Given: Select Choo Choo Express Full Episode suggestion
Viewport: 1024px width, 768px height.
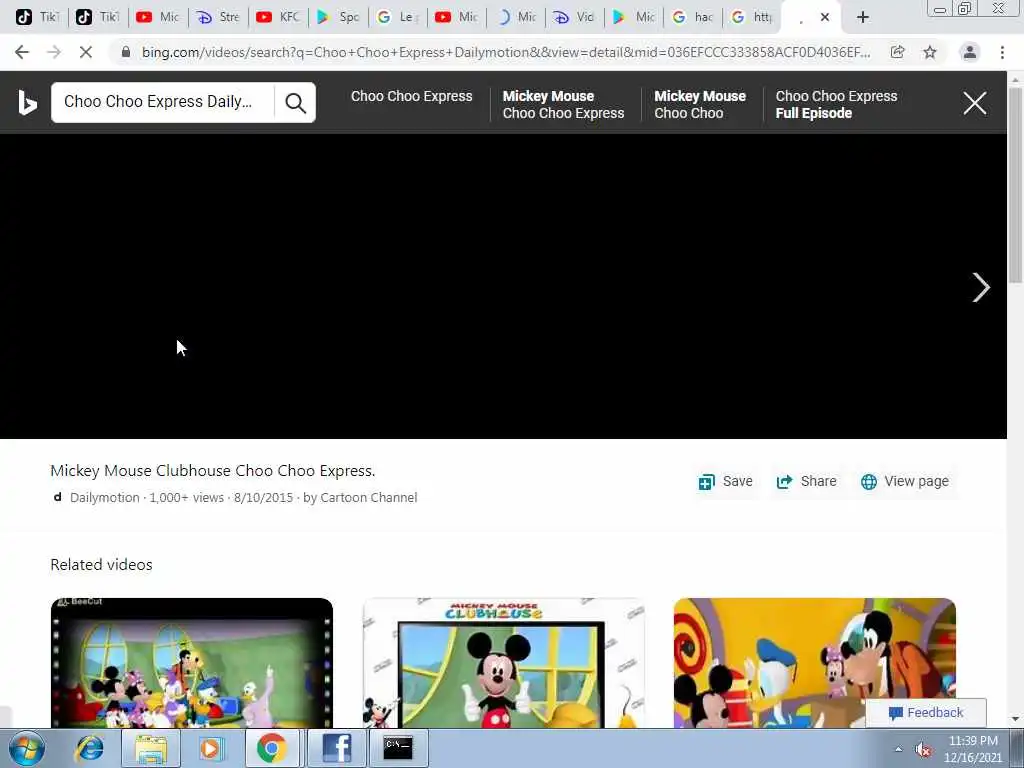Looking at the screenshot, I should click(836, 104).
